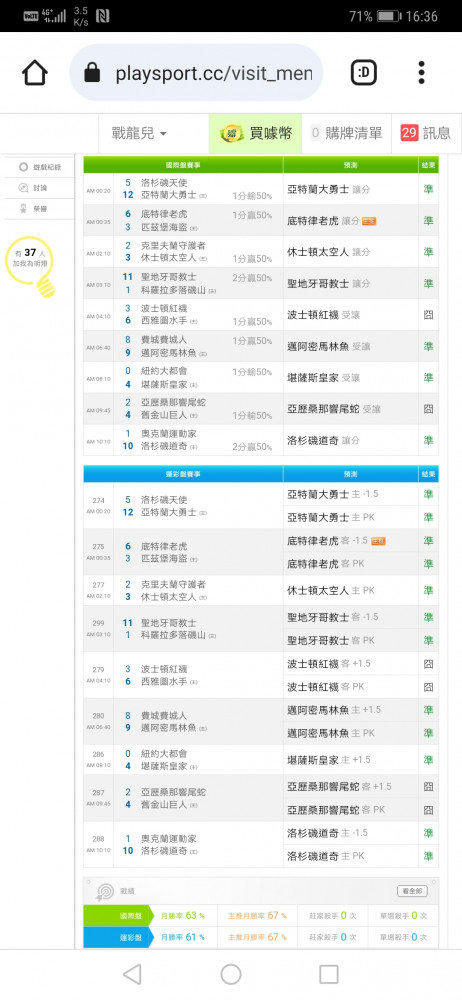Click 洛杉磯天使 in the 國際盤 table

point(163,182)
